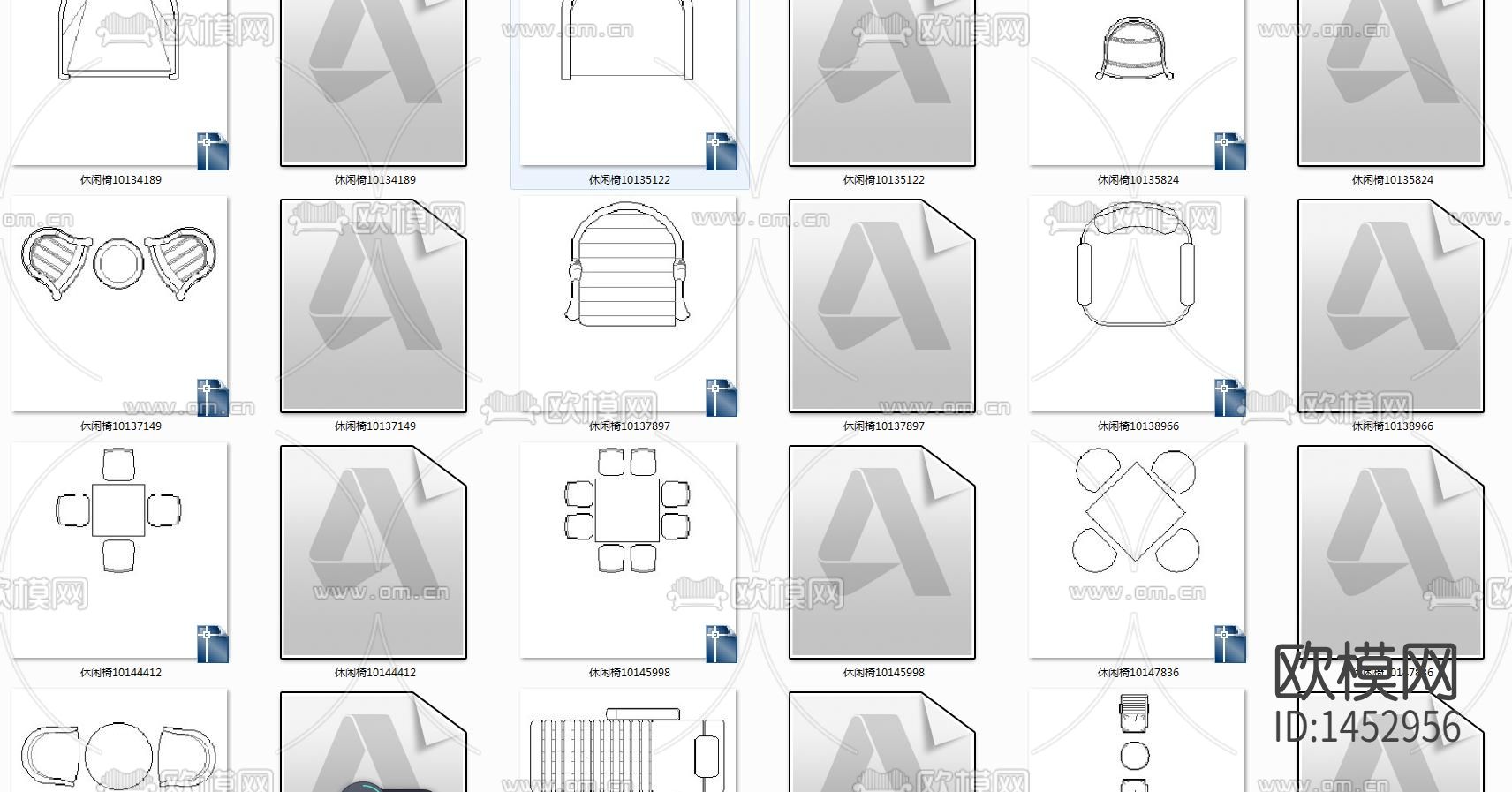Viewport: 1512px width, 792px height.
Task: Select the four-seat square table preview of 休闲椅10144412
Action: pos(120,551)
